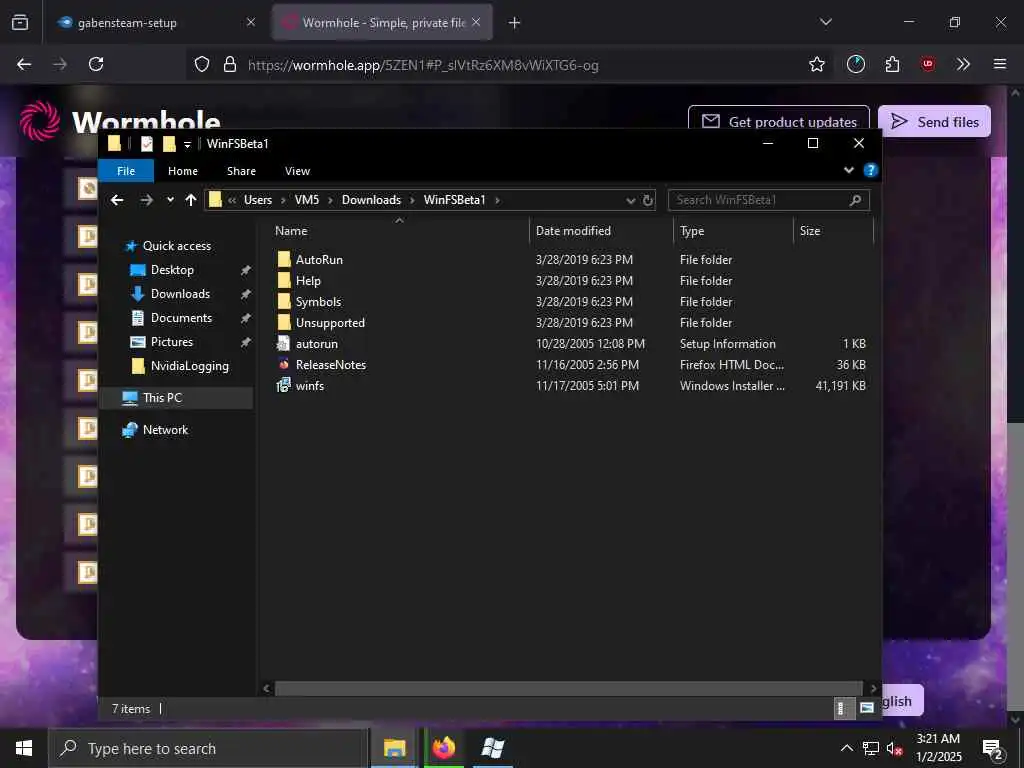
Task: Open the Firefox extensions puzzle icon
Action: (892, 64)
